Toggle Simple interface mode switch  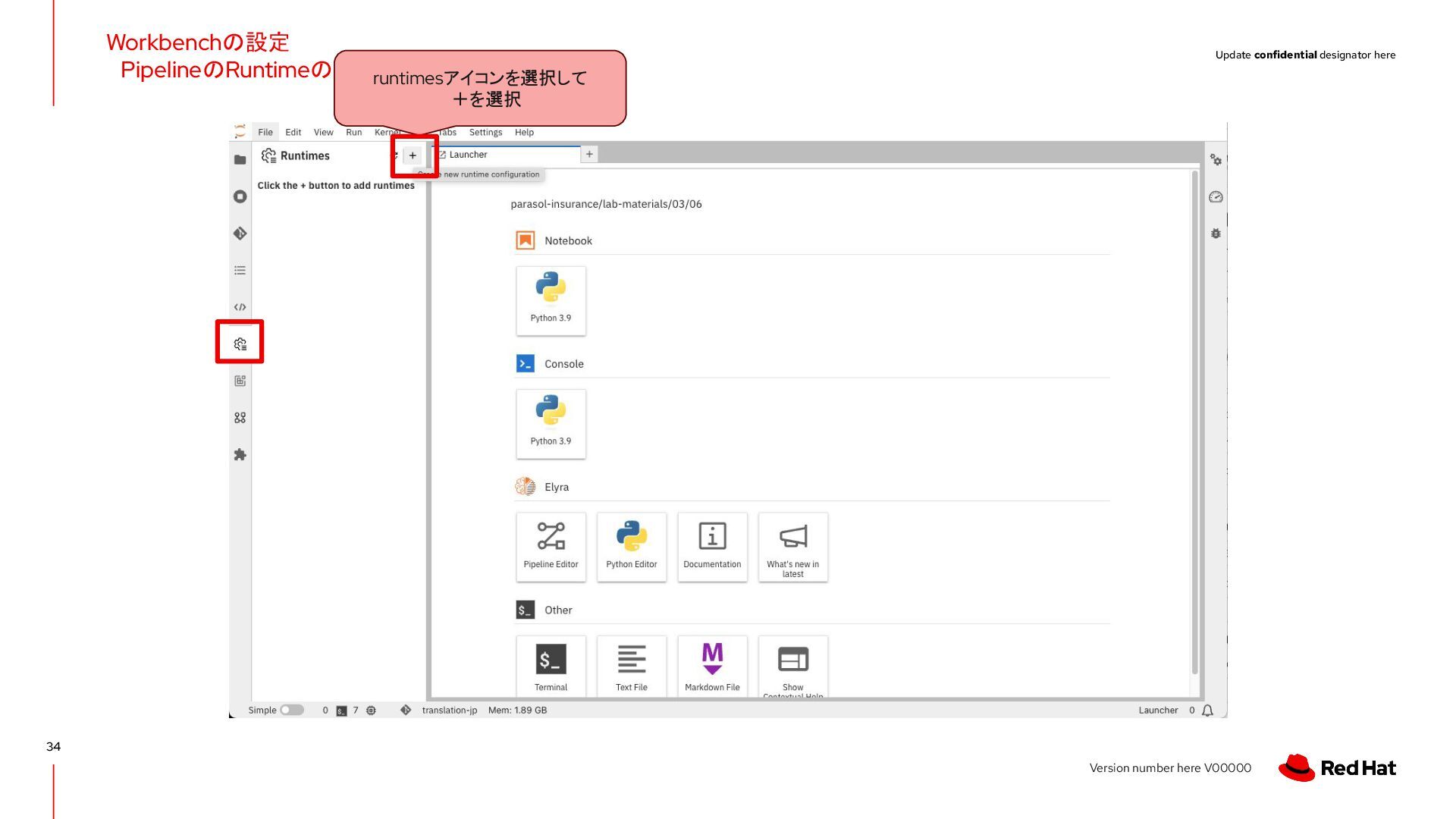(292, 711)
